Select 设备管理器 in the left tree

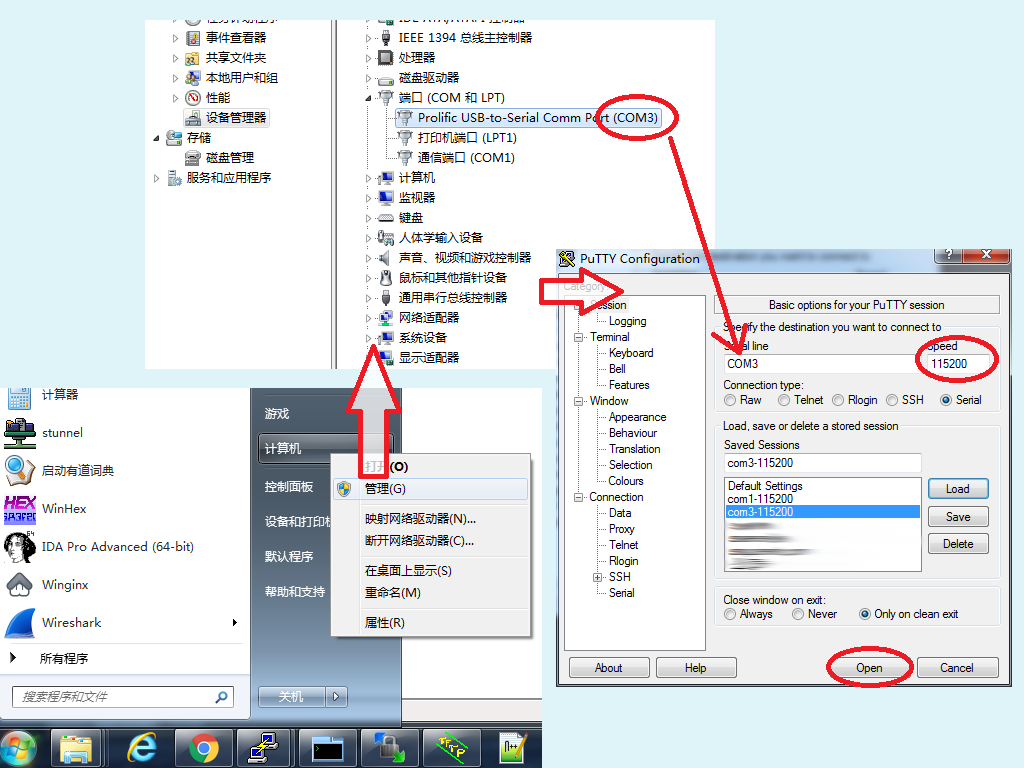point(226,118)
